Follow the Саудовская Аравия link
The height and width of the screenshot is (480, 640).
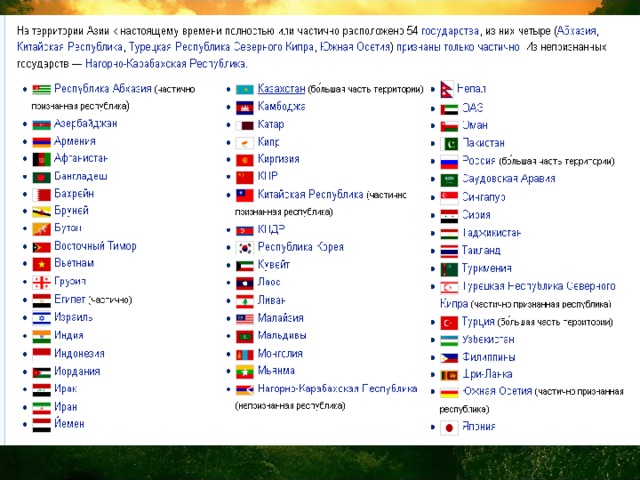pyautogui.click(x=509, y=179)
